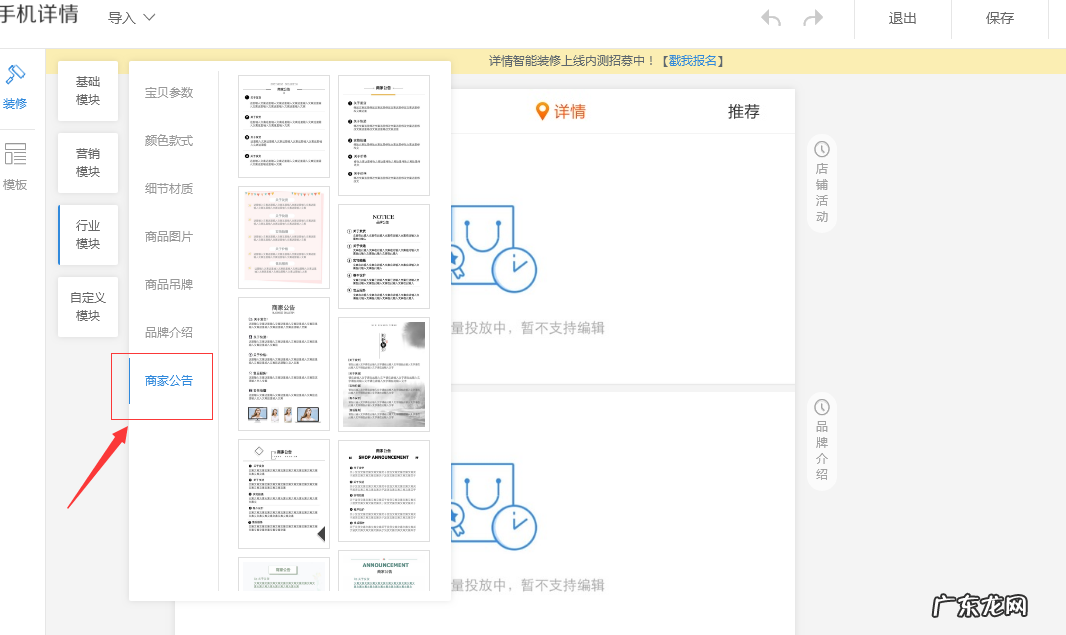Switch to the 模板 panel icon

(16, 160)
